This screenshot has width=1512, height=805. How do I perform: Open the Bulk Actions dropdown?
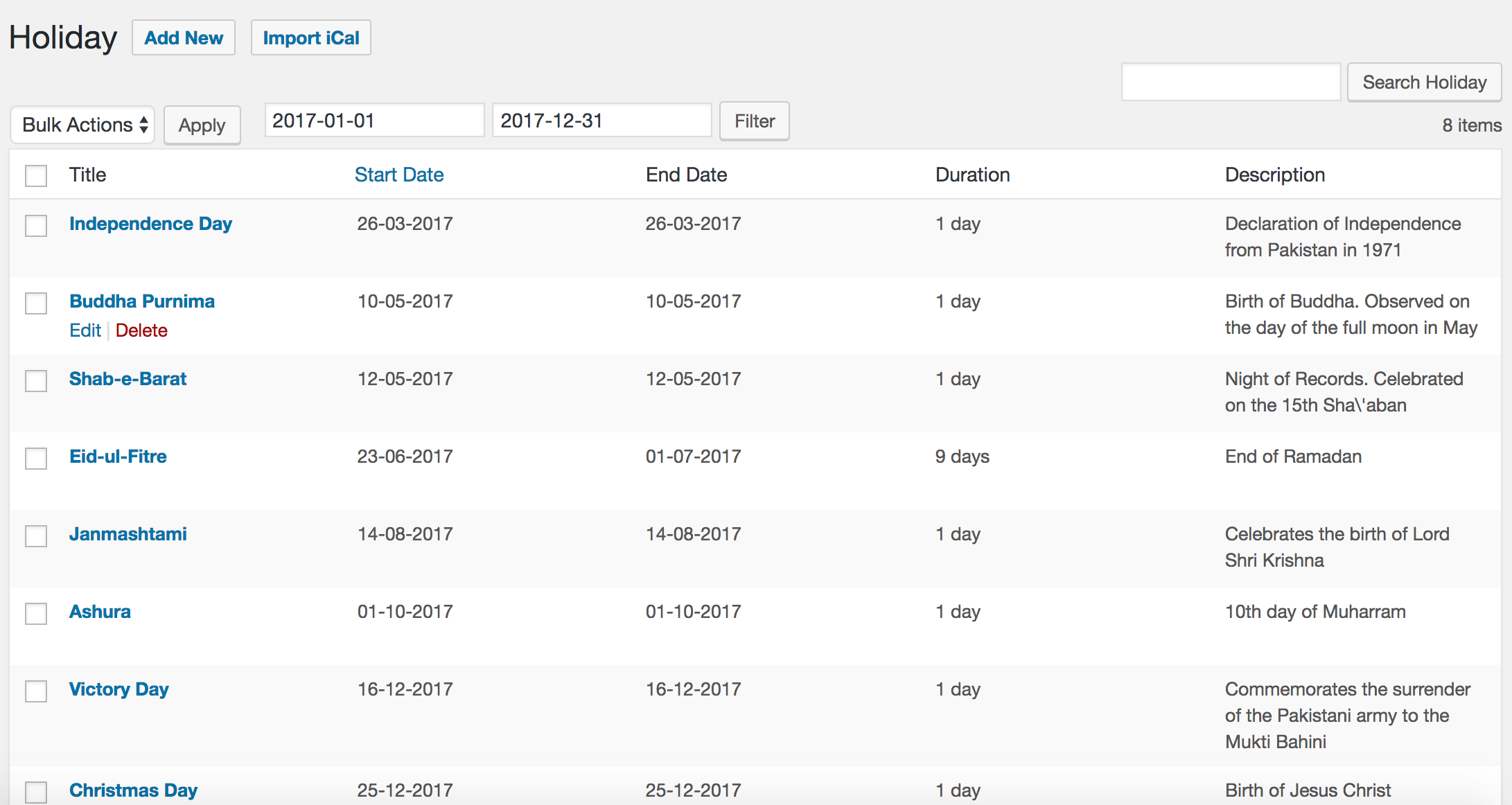[x=82, y=125]
